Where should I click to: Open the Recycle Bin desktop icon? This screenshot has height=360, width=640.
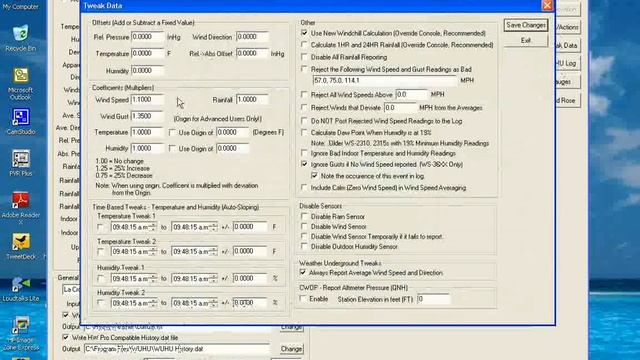tap(20, 39)
